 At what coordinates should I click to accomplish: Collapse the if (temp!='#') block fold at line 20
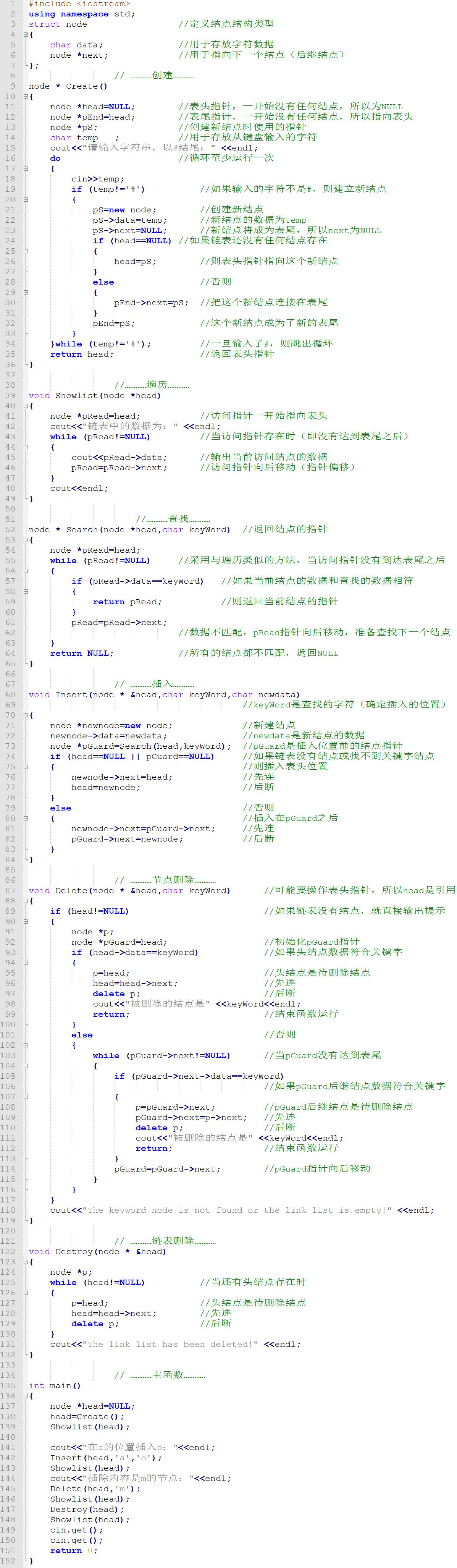26,200
